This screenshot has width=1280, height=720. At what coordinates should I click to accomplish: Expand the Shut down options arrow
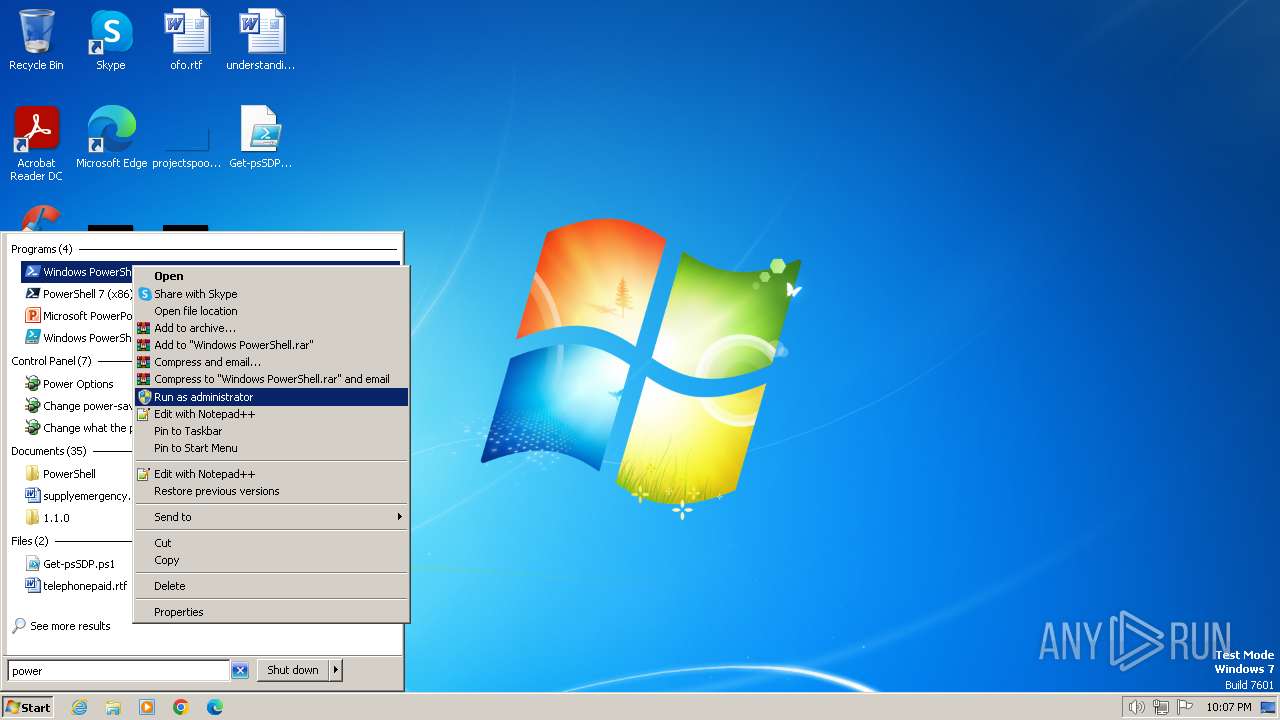tap(336, 670)
